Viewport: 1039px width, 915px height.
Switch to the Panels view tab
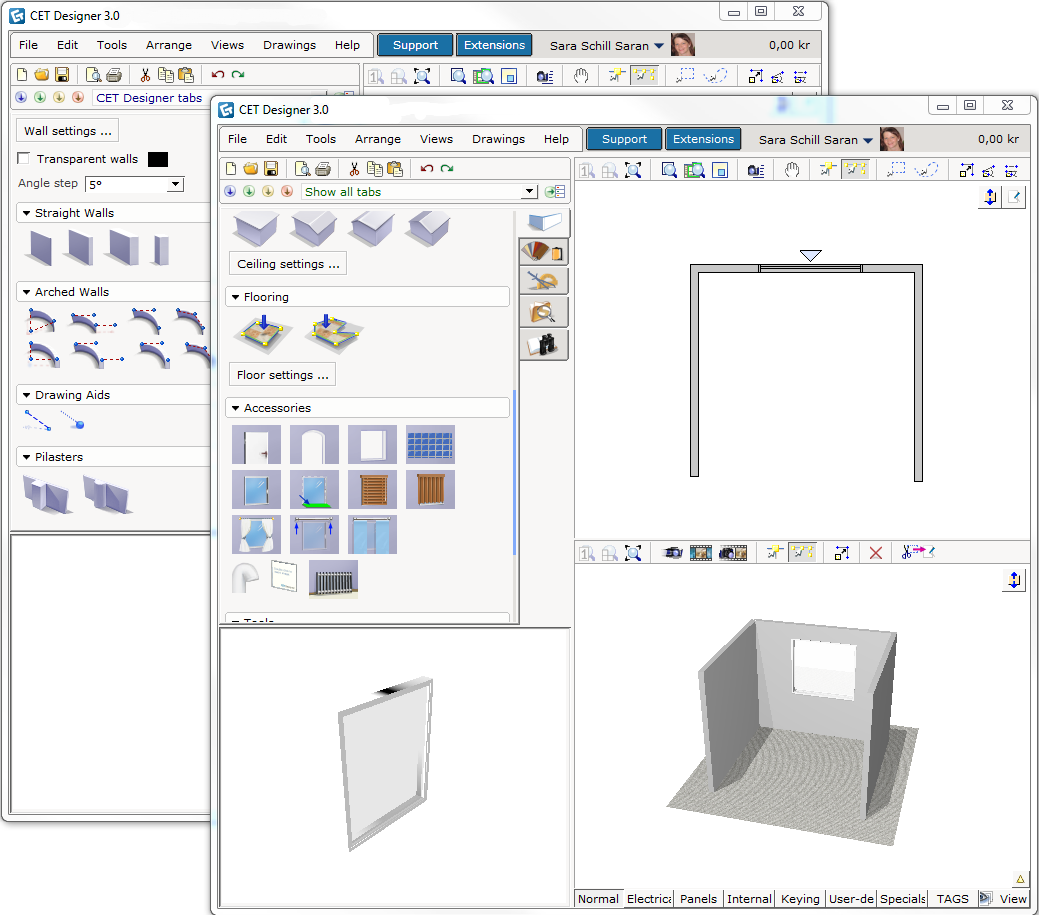(698, 898)
